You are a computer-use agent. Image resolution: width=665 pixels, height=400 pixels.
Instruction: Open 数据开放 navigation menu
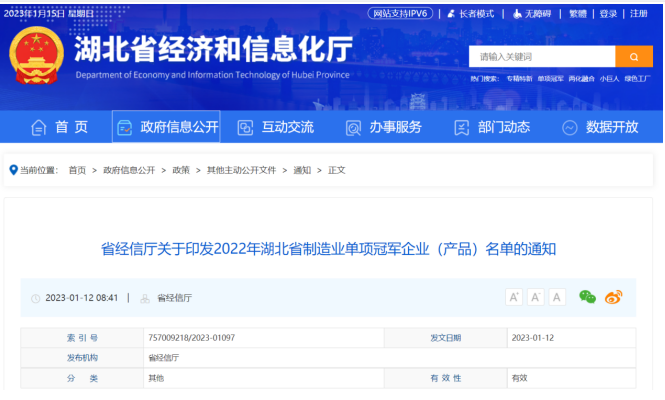coord(600,127)
